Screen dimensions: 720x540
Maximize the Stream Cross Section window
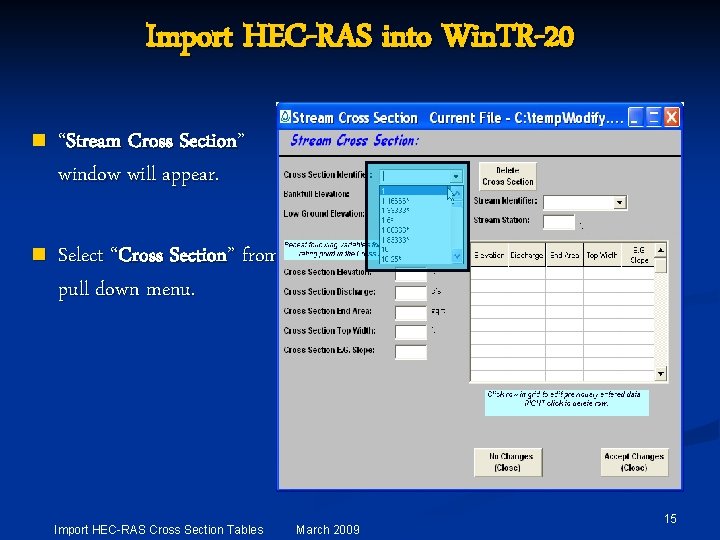pyautogui.click(x=653, y=117)
